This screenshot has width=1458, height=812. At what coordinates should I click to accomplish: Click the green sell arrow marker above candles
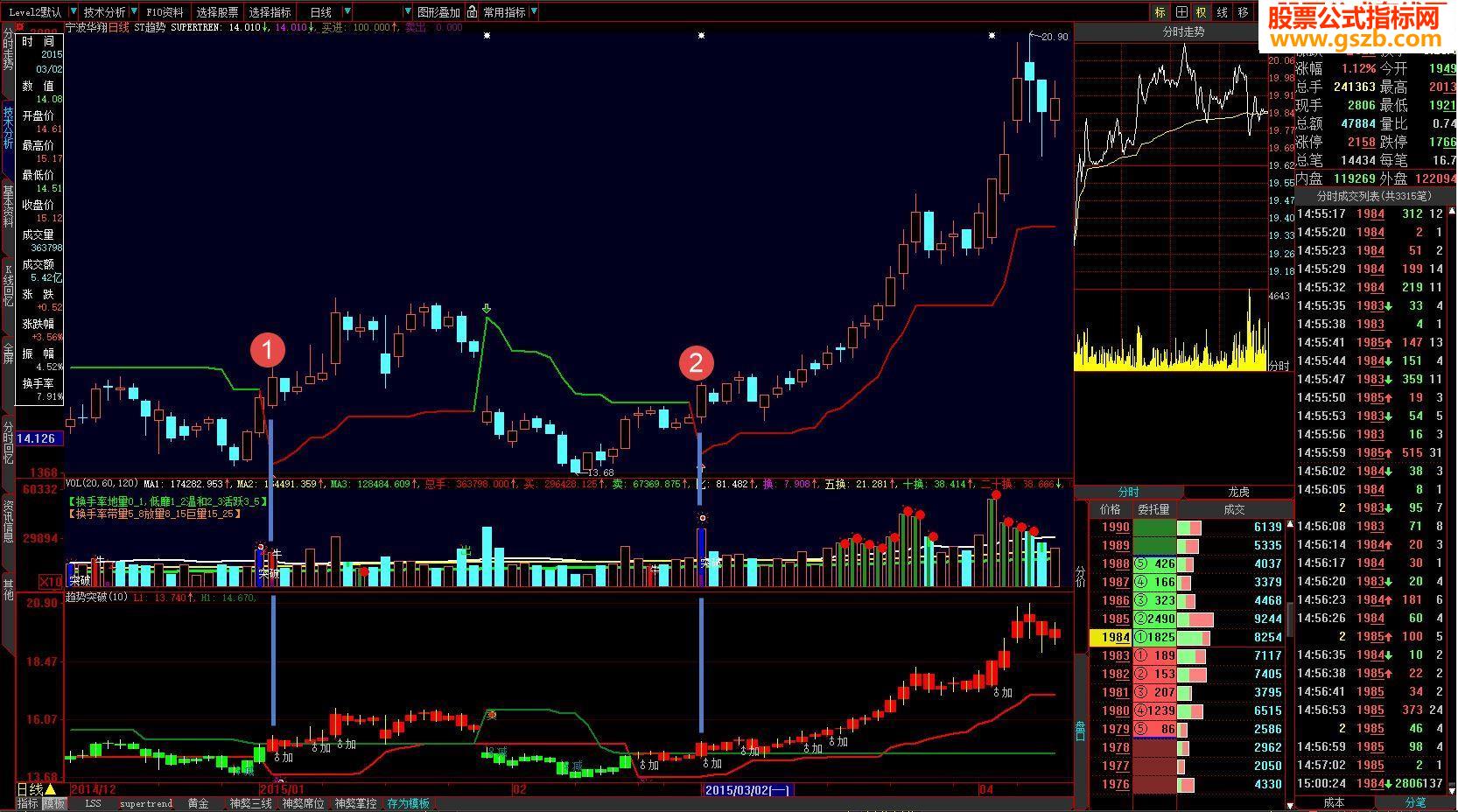pyautogui.click(x=487, y=309)
